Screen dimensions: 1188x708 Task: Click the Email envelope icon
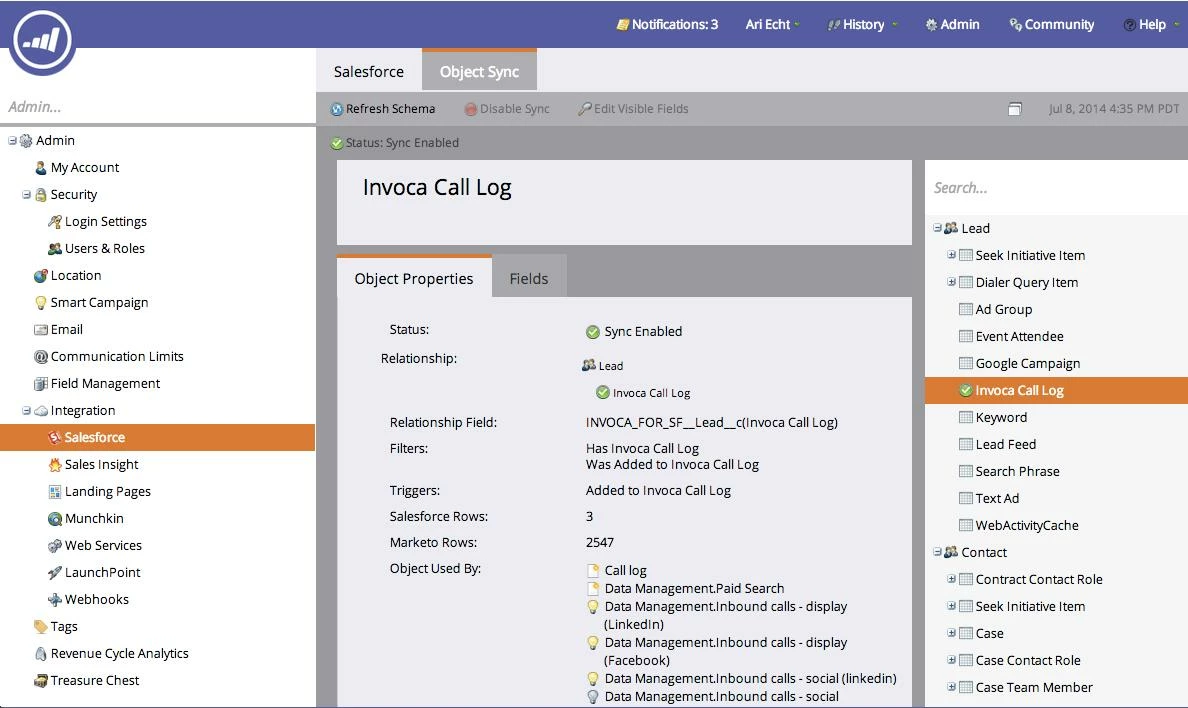(41, 330)
